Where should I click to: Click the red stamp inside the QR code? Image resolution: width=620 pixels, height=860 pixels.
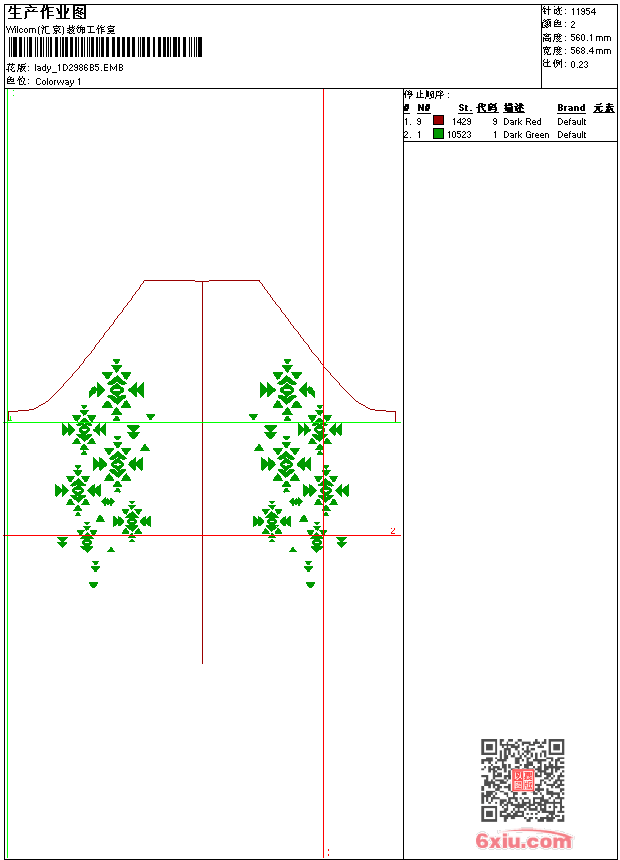522,780
